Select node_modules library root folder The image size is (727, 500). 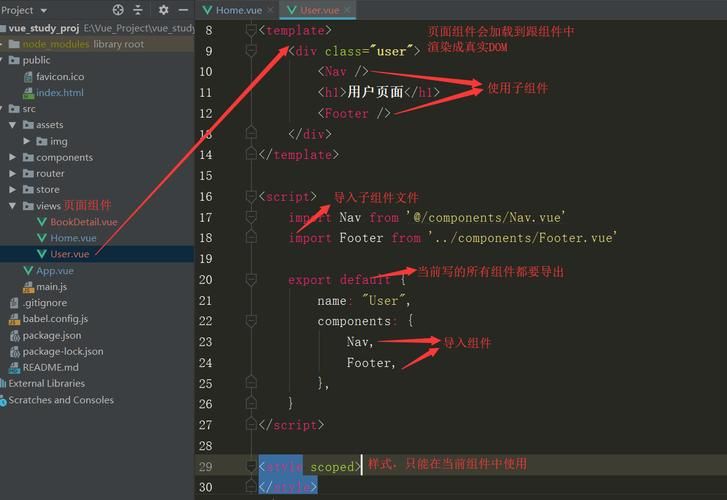click(x=83, y=44)
